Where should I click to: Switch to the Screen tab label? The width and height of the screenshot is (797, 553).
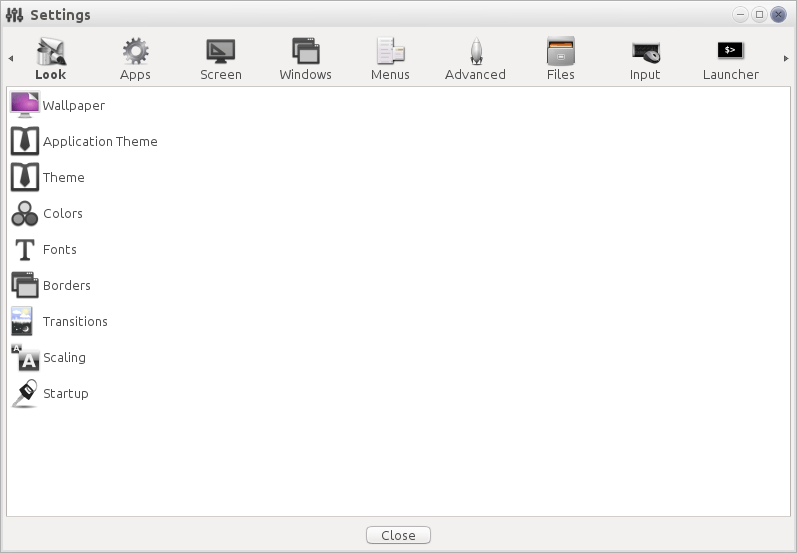pyautogui.click(x=221, y=74)
